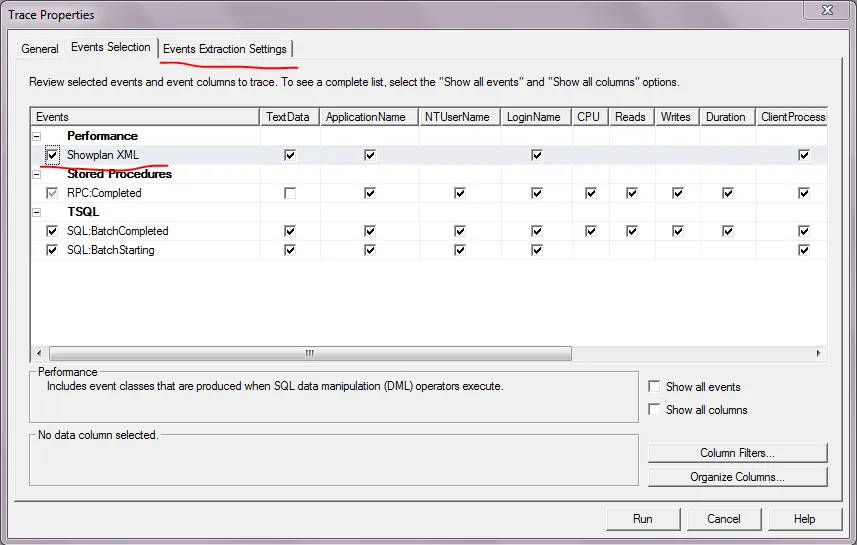Click the horizontal scrollbar thumb
Viewport: 857px width, 545px height.
(x=310, y=354)
